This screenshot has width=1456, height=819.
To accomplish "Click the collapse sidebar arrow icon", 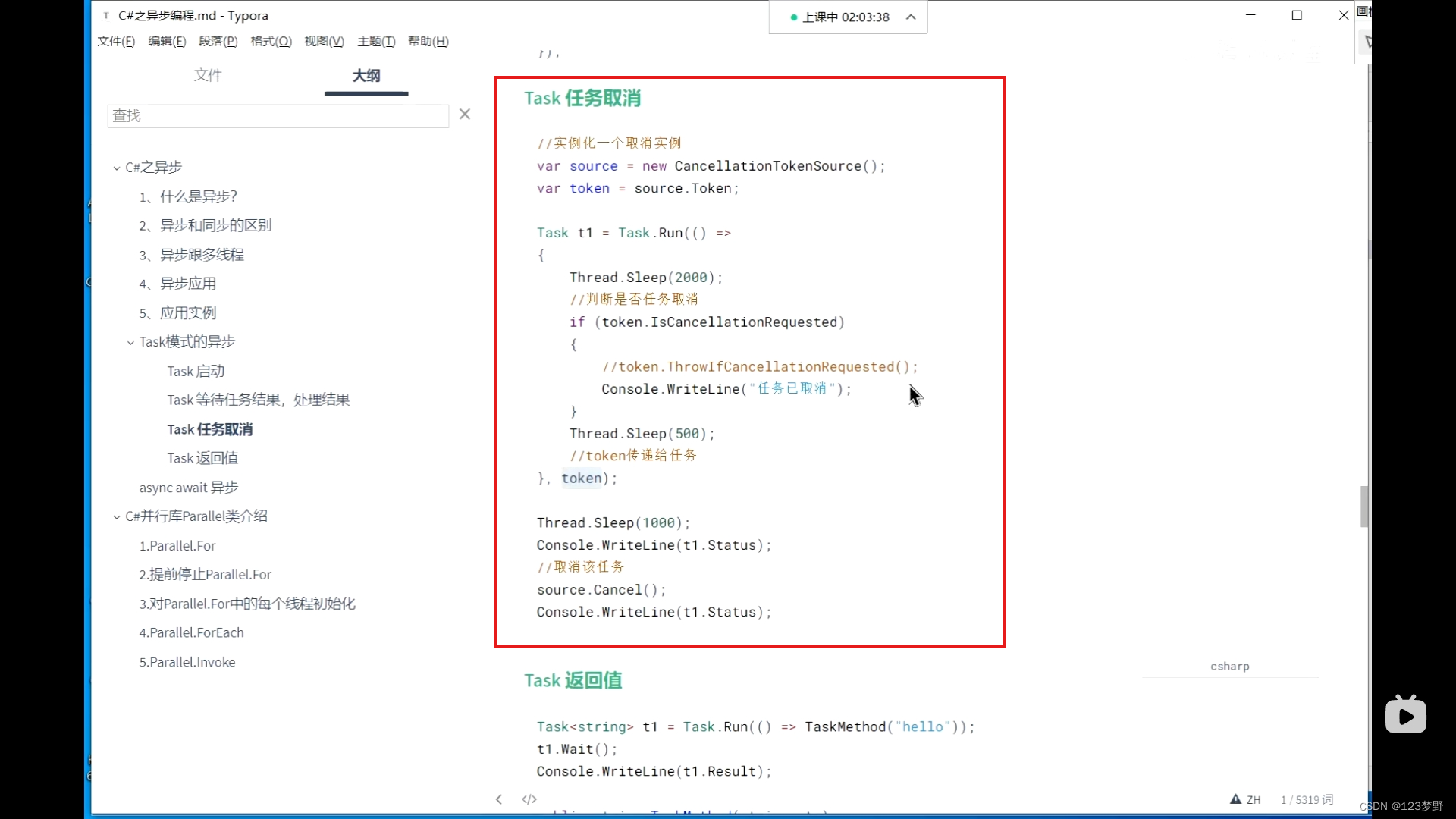I will (x=499, y=799).
